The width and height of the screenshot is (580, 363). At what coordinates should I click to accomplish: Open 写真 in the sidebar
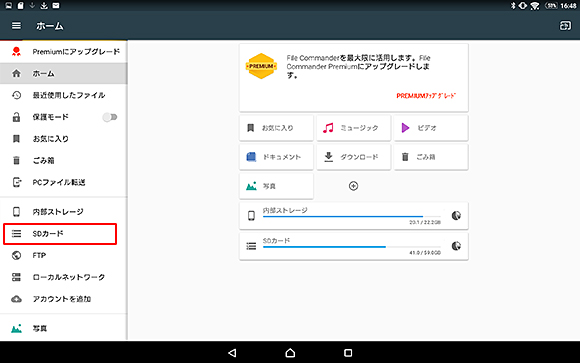click(63, 328)
